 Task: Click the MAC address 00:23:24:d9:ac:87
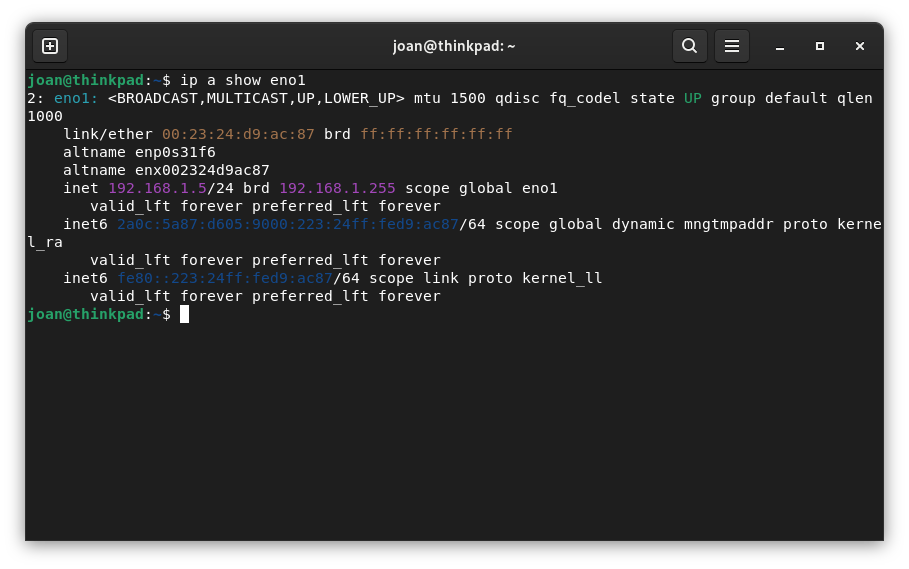tap(238, 134)
